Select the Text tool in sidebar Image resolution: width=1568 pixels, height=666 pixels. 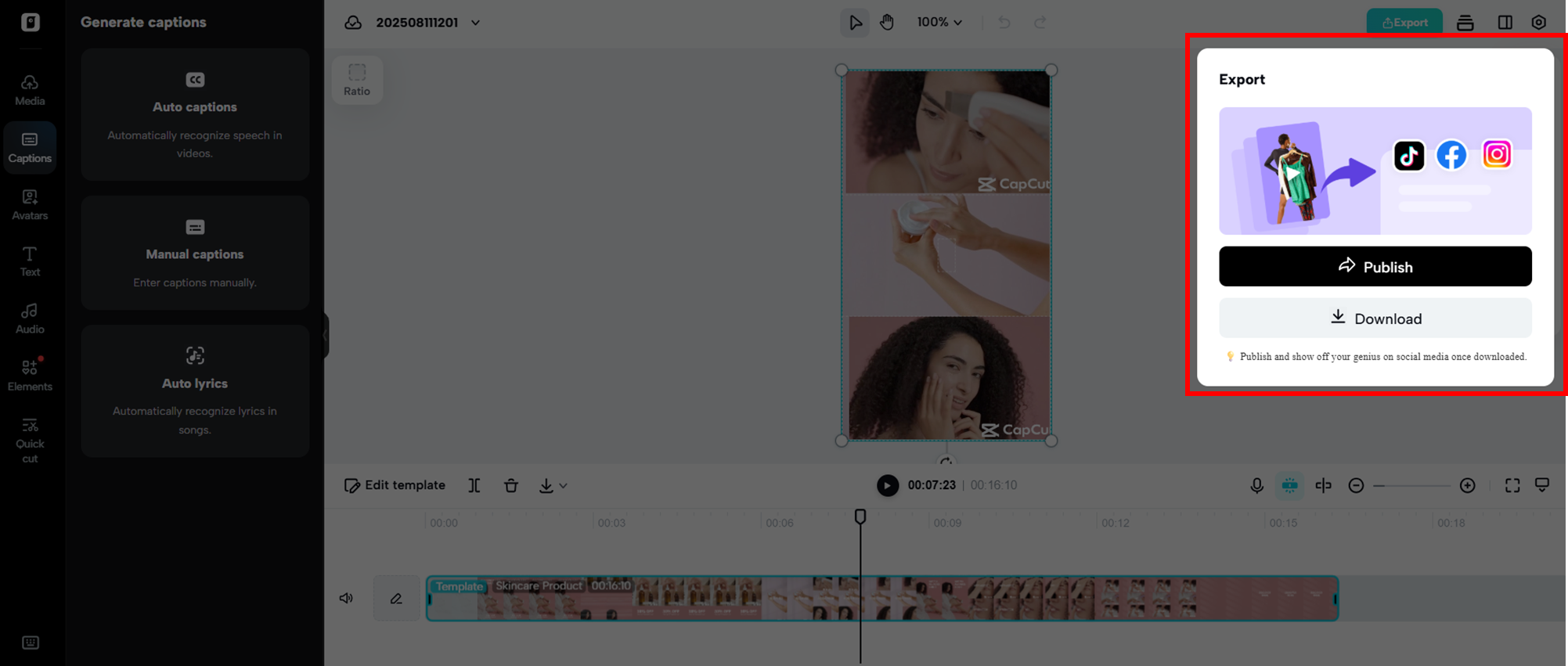[30, 261]
